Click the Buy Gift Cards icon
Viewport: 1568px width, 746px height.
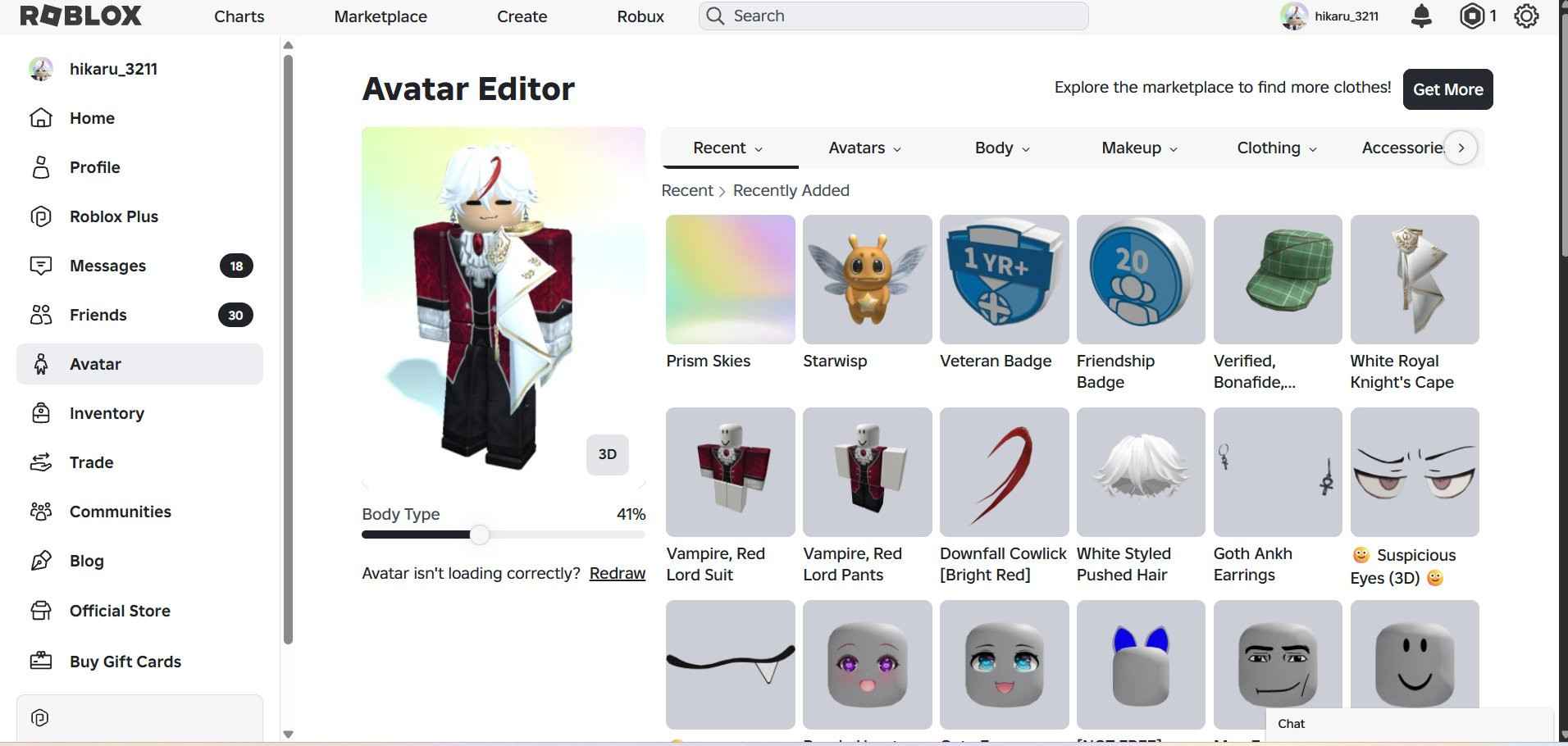tap(41, 661)
